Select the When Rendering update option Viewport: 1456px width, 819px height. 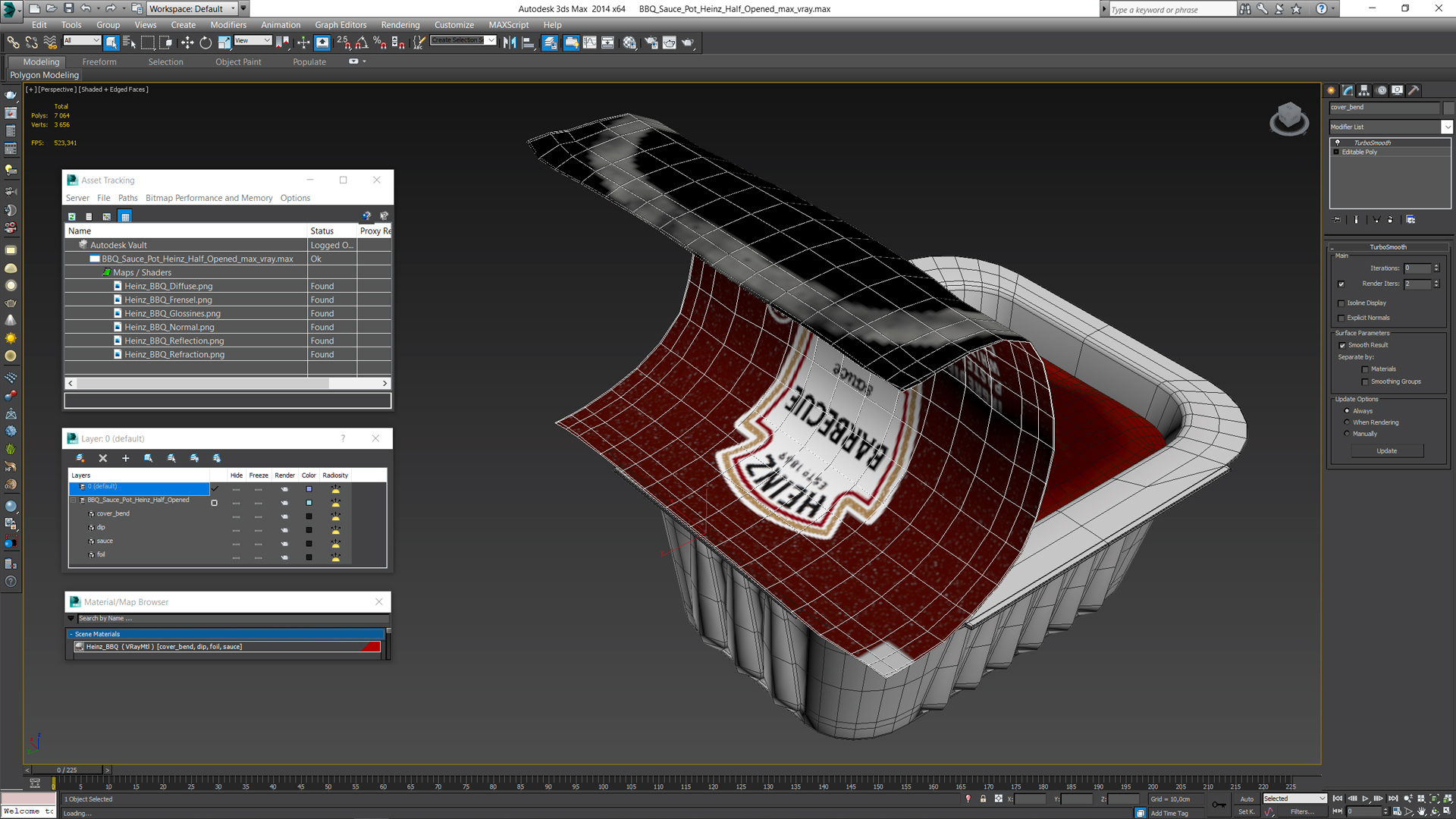[1347, 422]
